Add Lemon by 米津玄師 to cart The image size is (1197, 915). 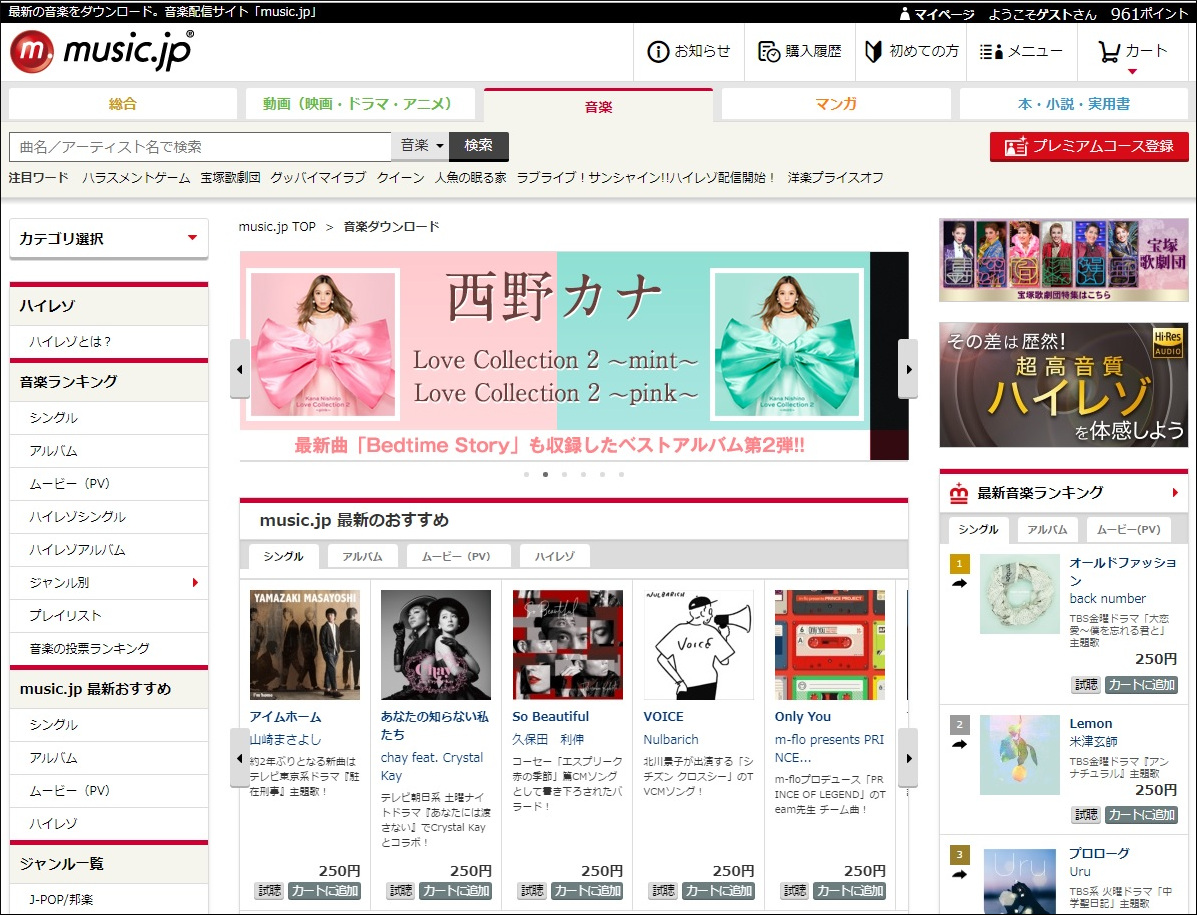[1141, 815]
